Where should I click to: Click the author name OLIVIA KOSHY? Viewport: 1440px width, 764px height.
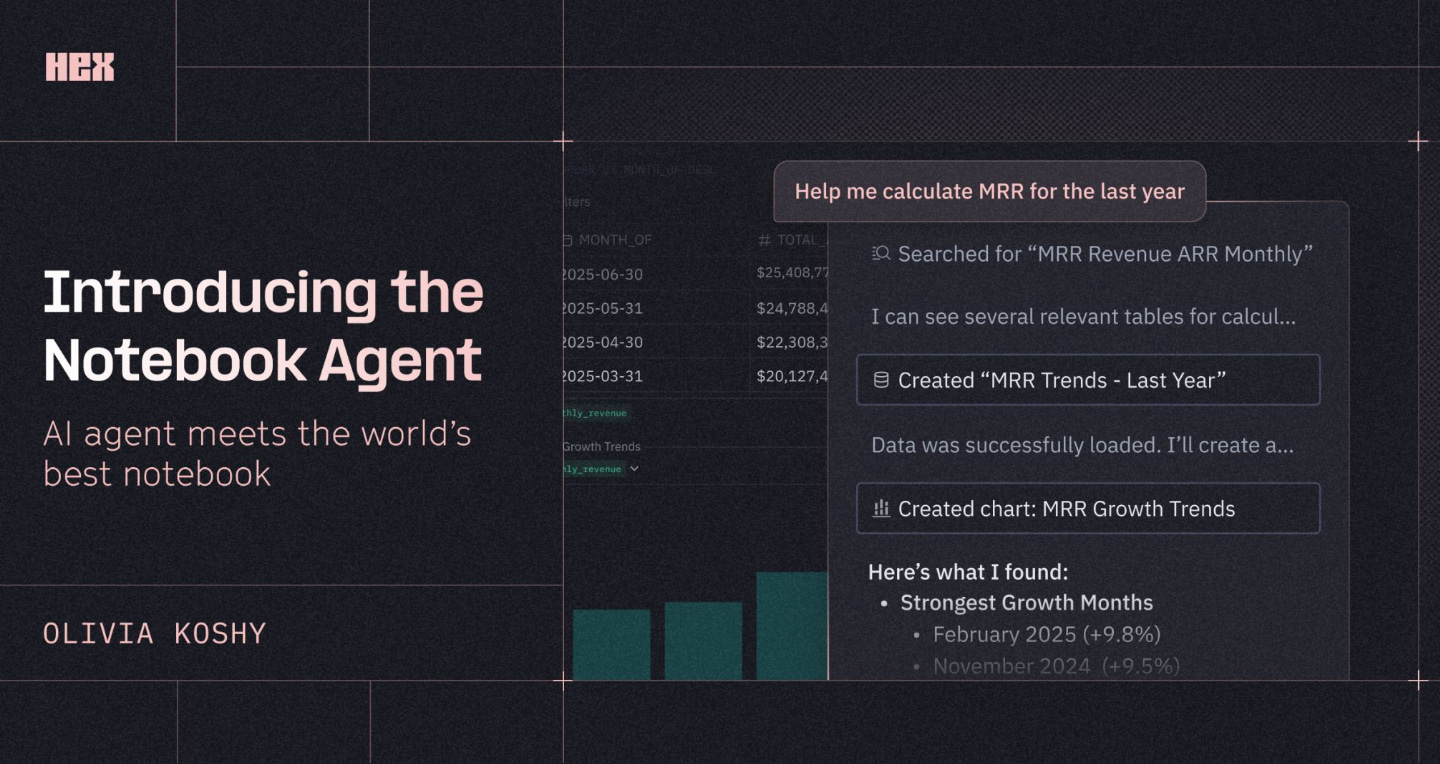pos(155,633)
